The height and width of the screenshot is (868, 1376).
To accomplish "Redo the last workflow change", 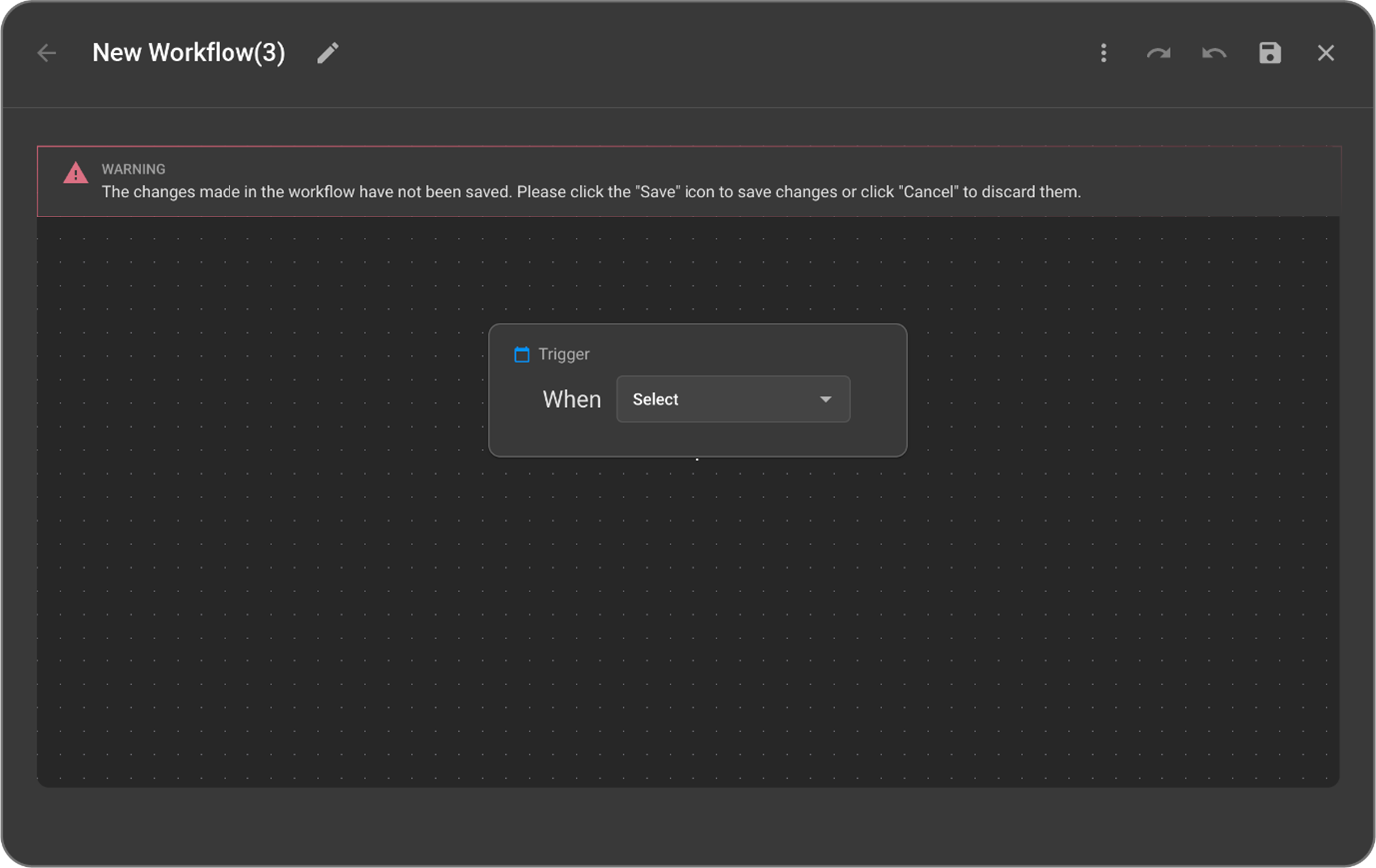I will tap(1158, 53).
